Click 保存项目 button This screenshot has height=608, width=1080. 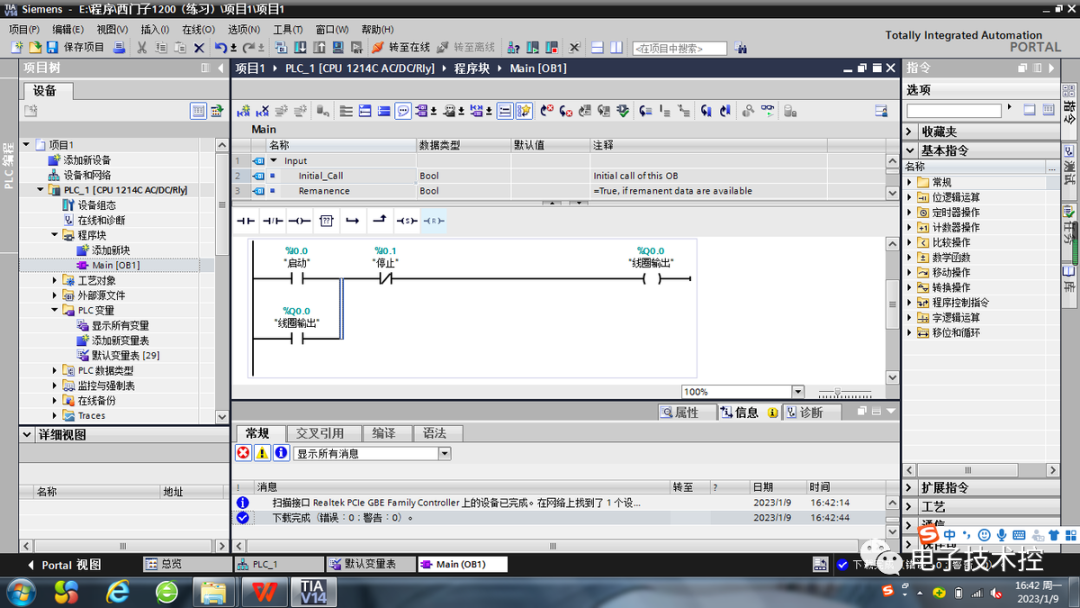75,48
